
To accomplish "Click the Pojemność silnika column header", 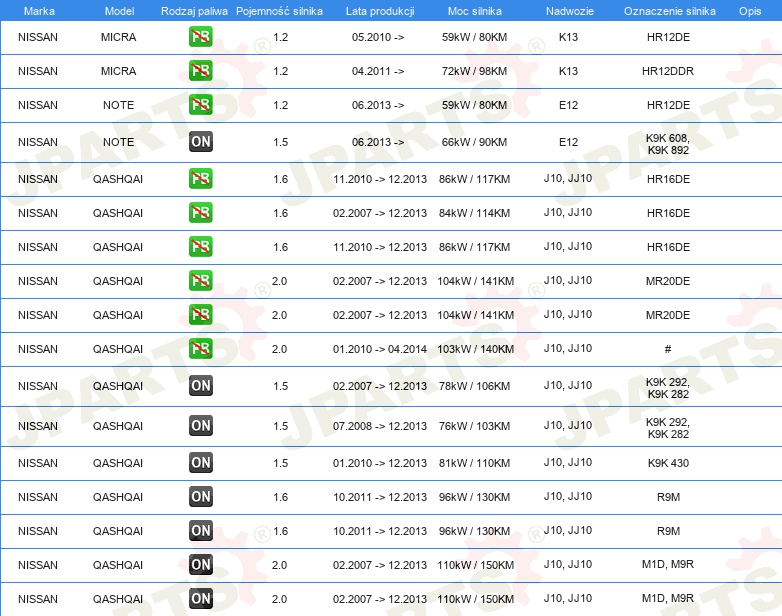I will 279,11.
